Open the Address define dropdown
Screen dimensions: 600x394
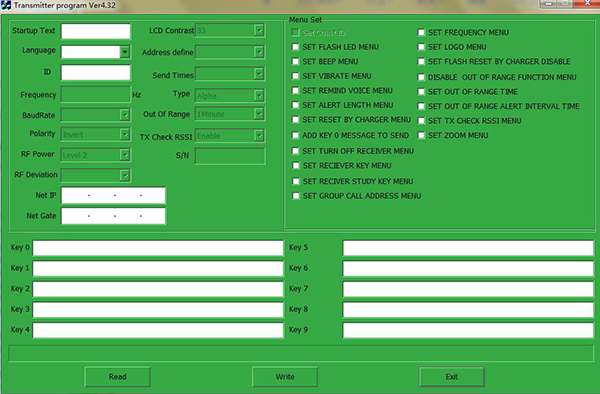(259, 52)
